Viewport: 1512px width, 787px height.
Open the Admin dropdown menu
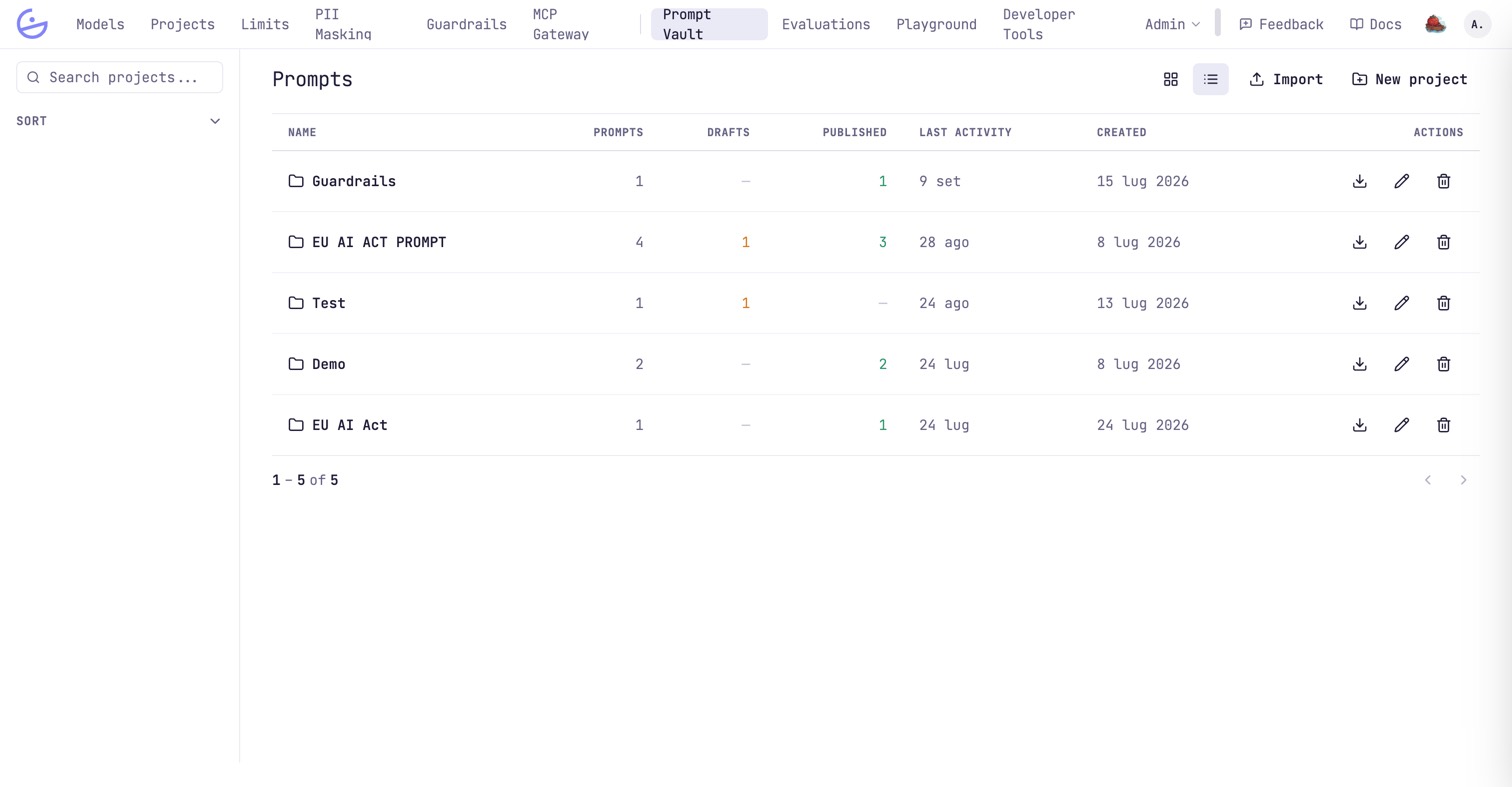coord(1172,24)
